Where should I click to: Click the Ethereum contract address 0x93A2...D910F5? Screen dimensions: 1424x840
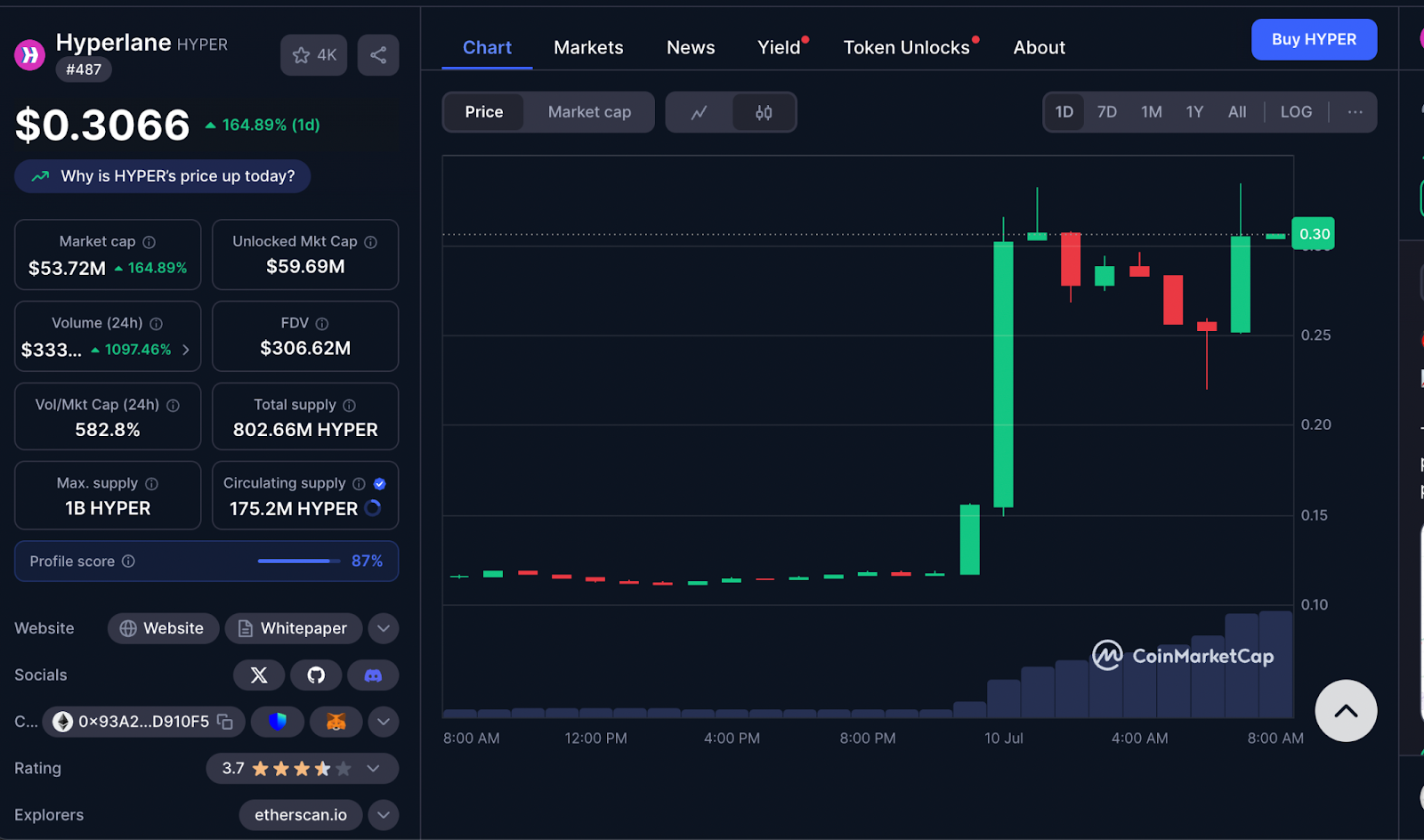point(143,722)
